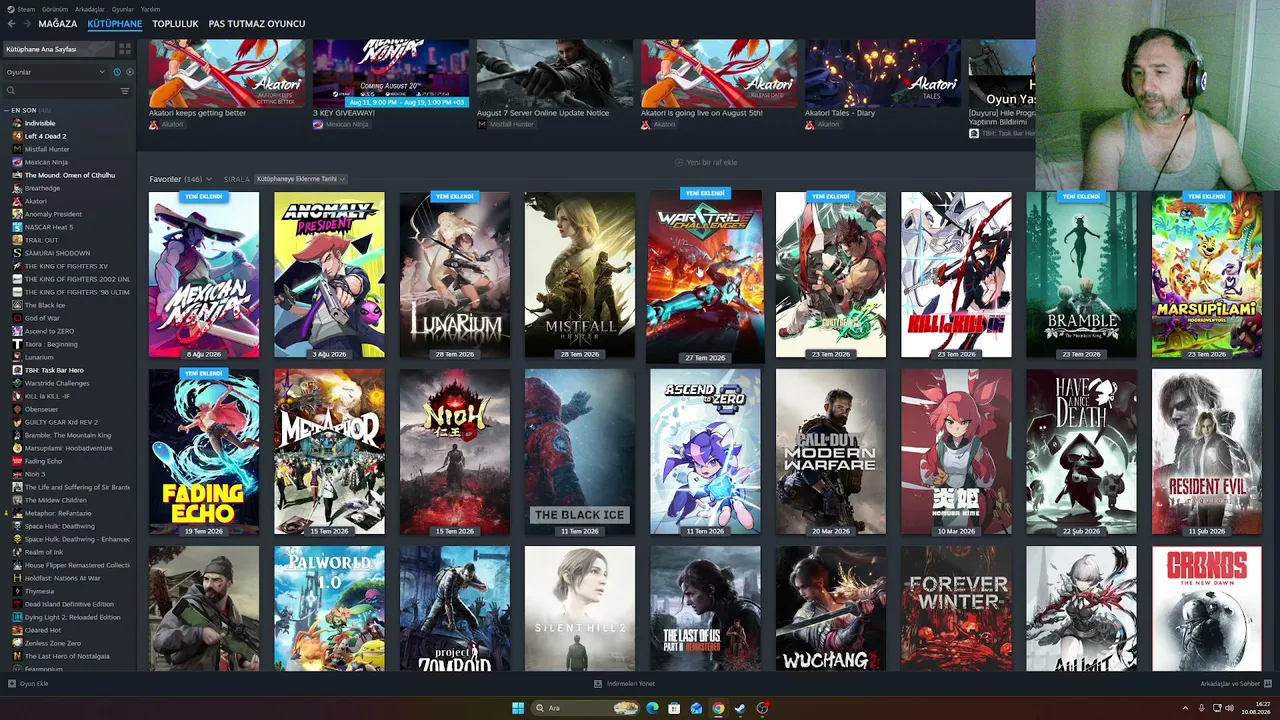The width and height of the screenshot is (1280, 720).
Task: Switch to the TOPLULUK tab
Action: [x=175, y=23]
